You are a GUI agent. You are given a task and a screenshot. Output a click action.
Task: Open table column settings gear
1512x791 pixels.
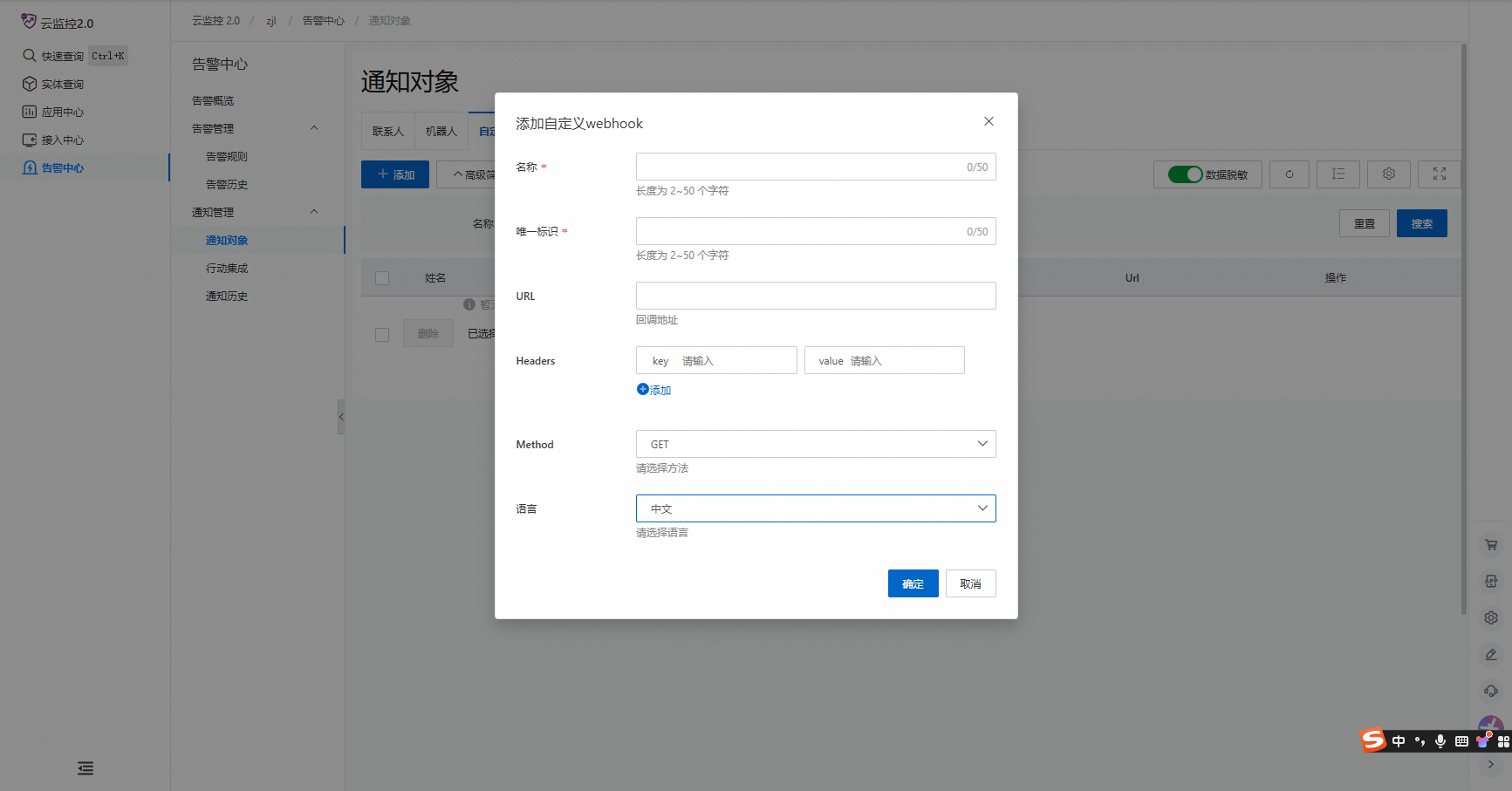[1389, 174]
